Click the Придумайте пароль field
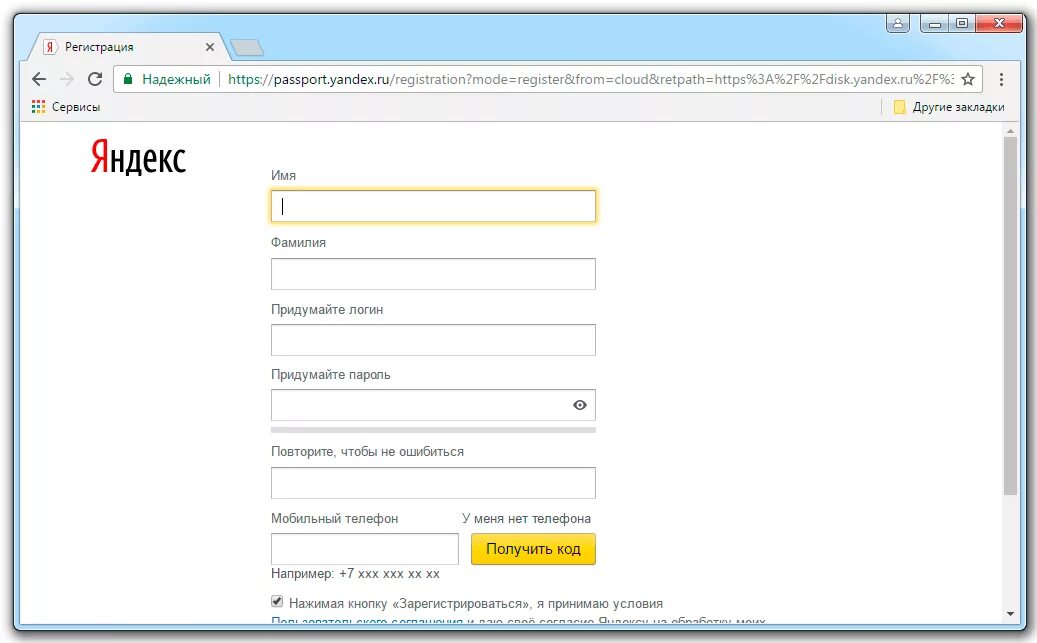This screenshot has width=1037, height=643. pos(433,405)
